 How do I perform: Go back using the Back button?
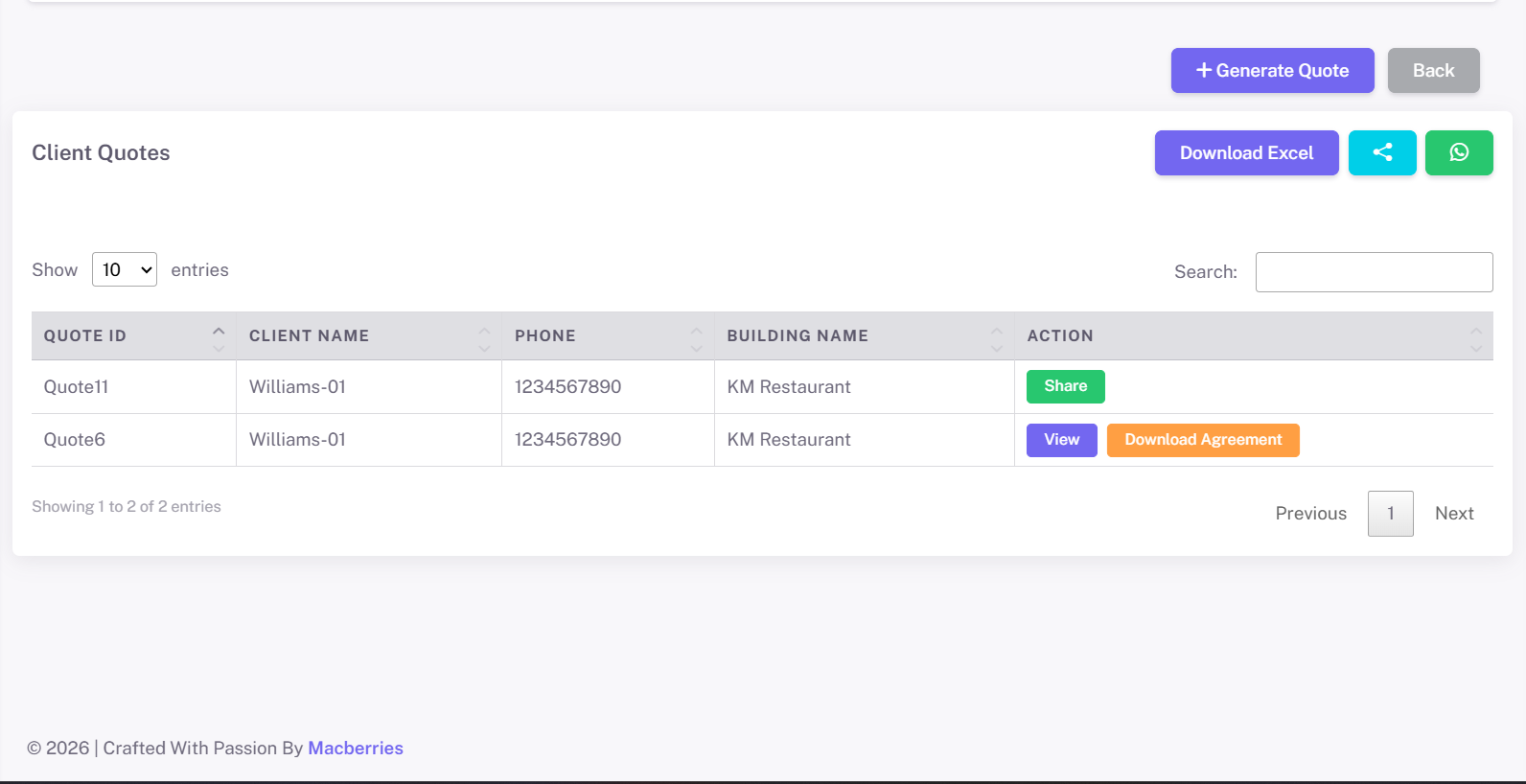coord(1433,71)
